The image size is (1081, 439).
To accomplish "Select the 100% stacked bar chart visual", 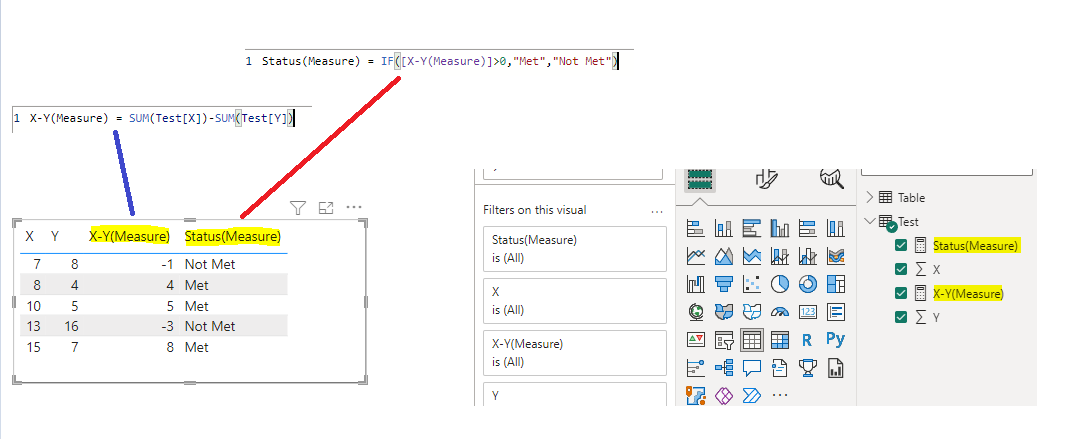I will tap(807, 227).
